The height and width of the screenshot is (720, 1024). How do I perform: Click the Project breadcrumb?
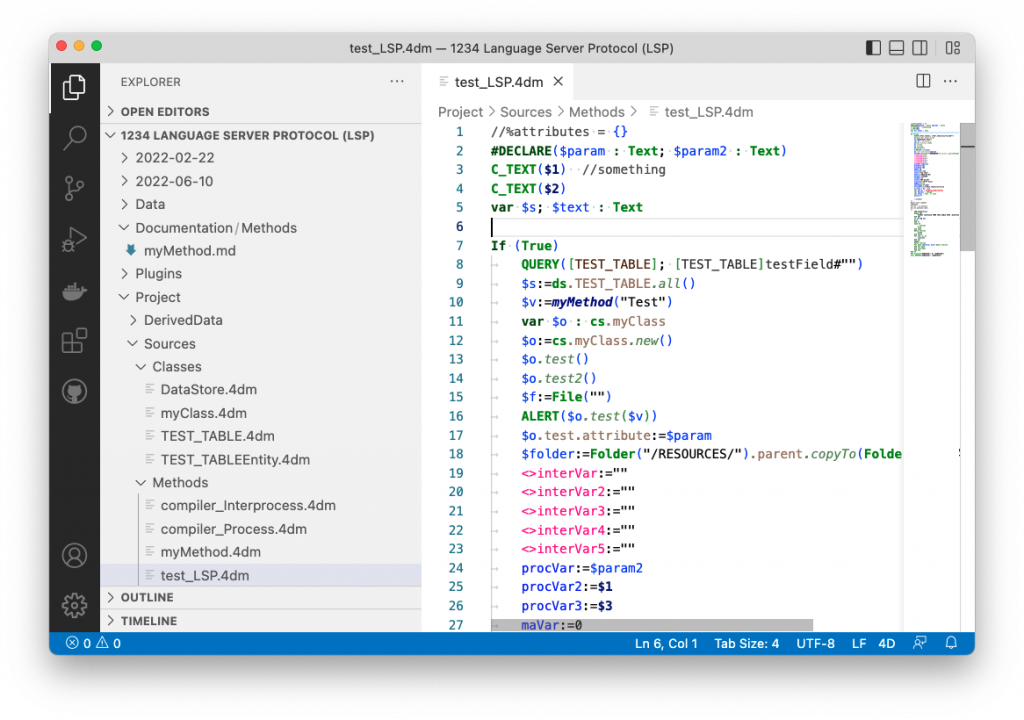pos(460,112)
